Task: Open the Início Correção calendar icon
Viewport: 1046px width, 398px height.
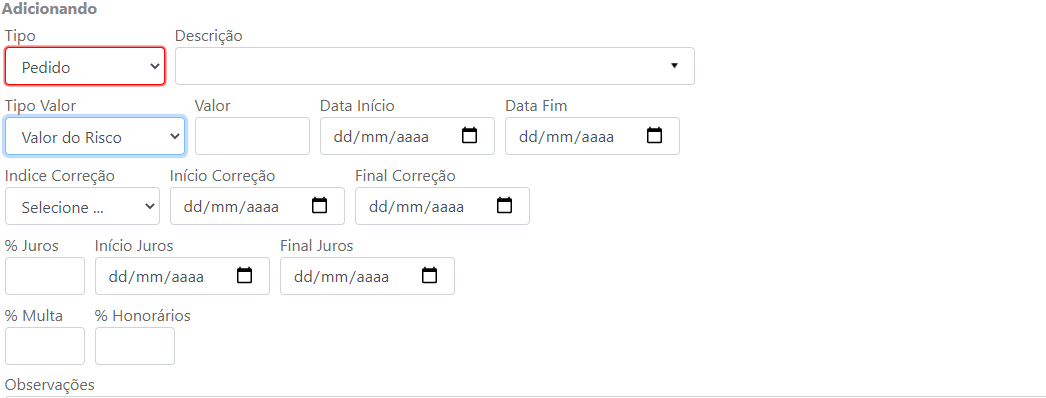Action: [x=320, y=206]
